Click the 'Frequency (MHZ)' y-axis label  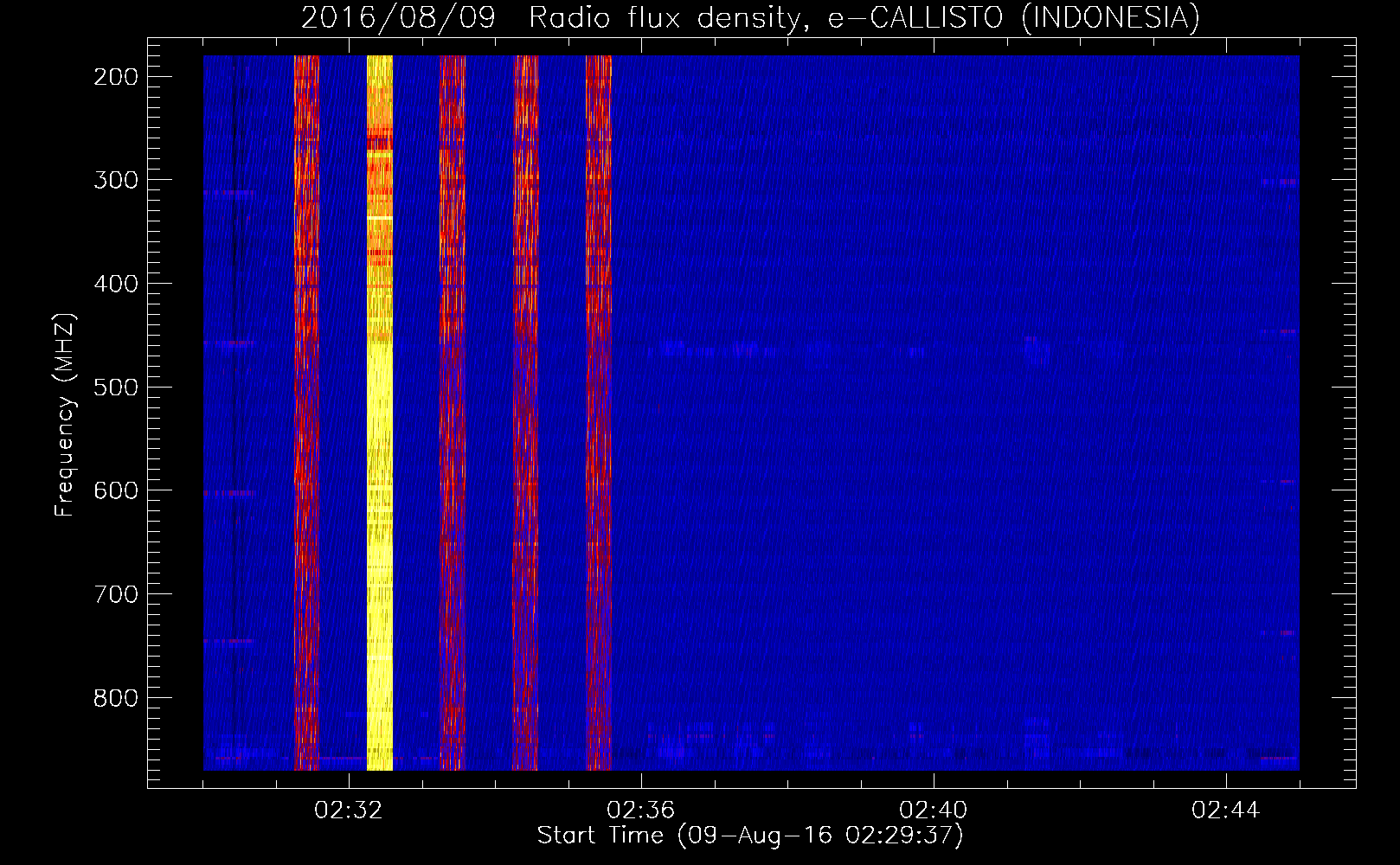pos(65,414)
